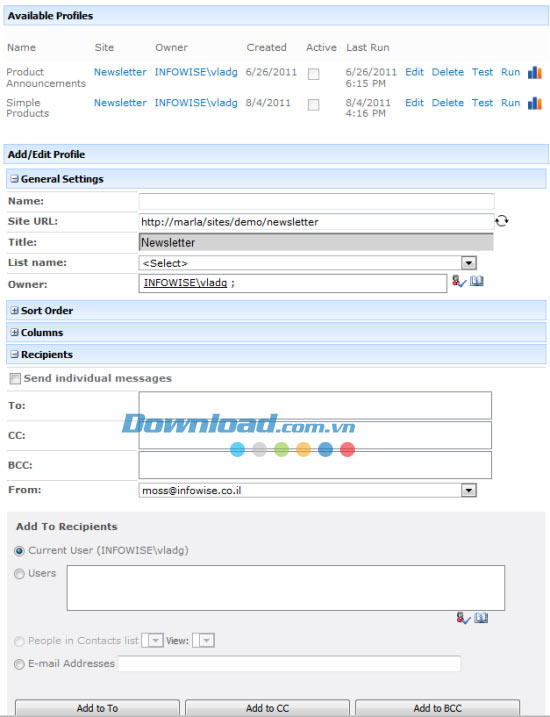Open address book icon below Users box
This screenshot has width=550, height=717.
pos(481,618)
